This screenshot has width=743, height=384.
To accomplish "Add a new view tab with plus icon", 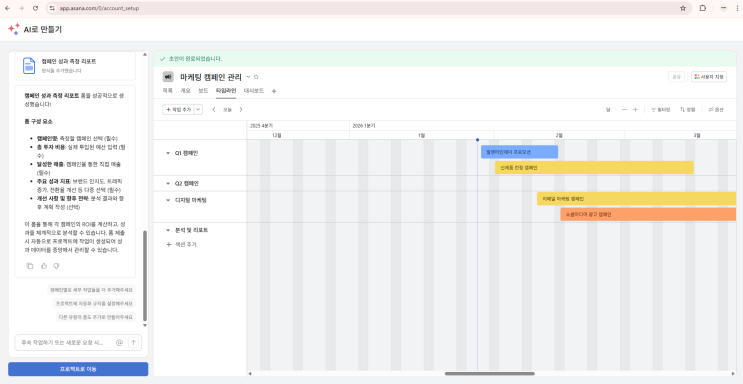I will pos(273,91).
